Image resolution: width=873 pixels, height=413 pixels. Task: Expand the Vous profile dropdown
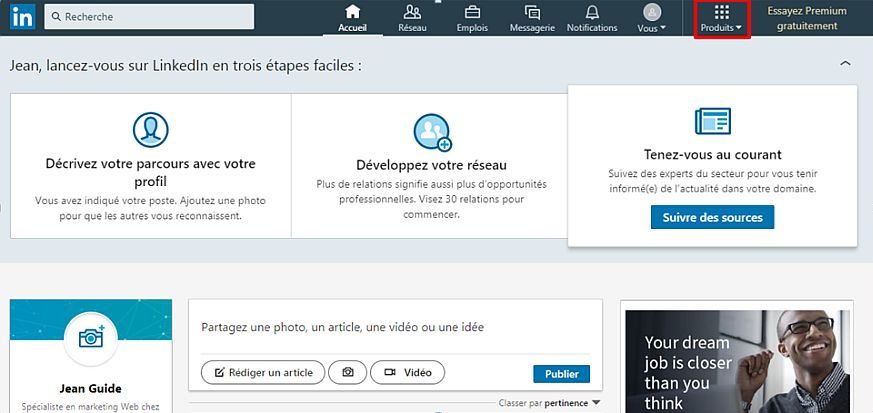[652, 18]
